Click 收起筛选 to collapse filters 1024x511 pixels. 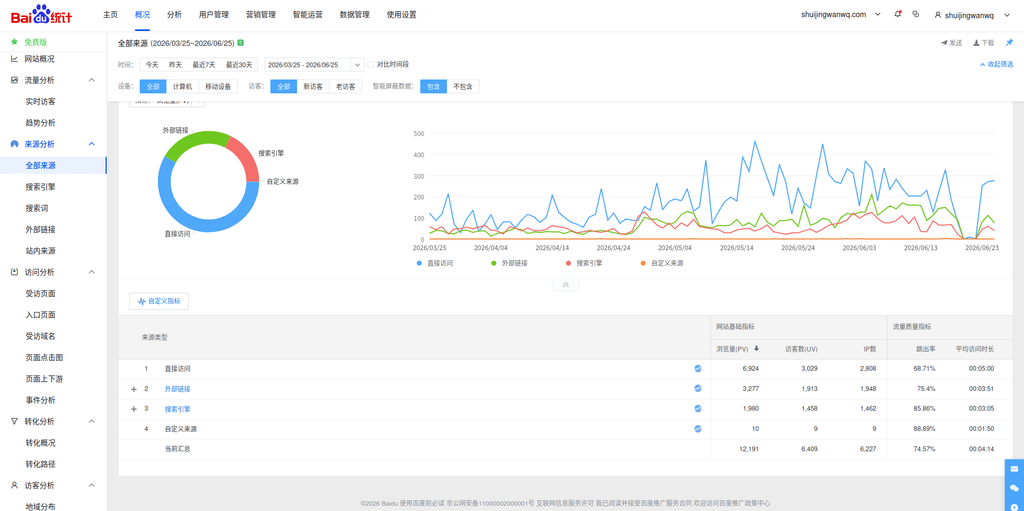997,65
